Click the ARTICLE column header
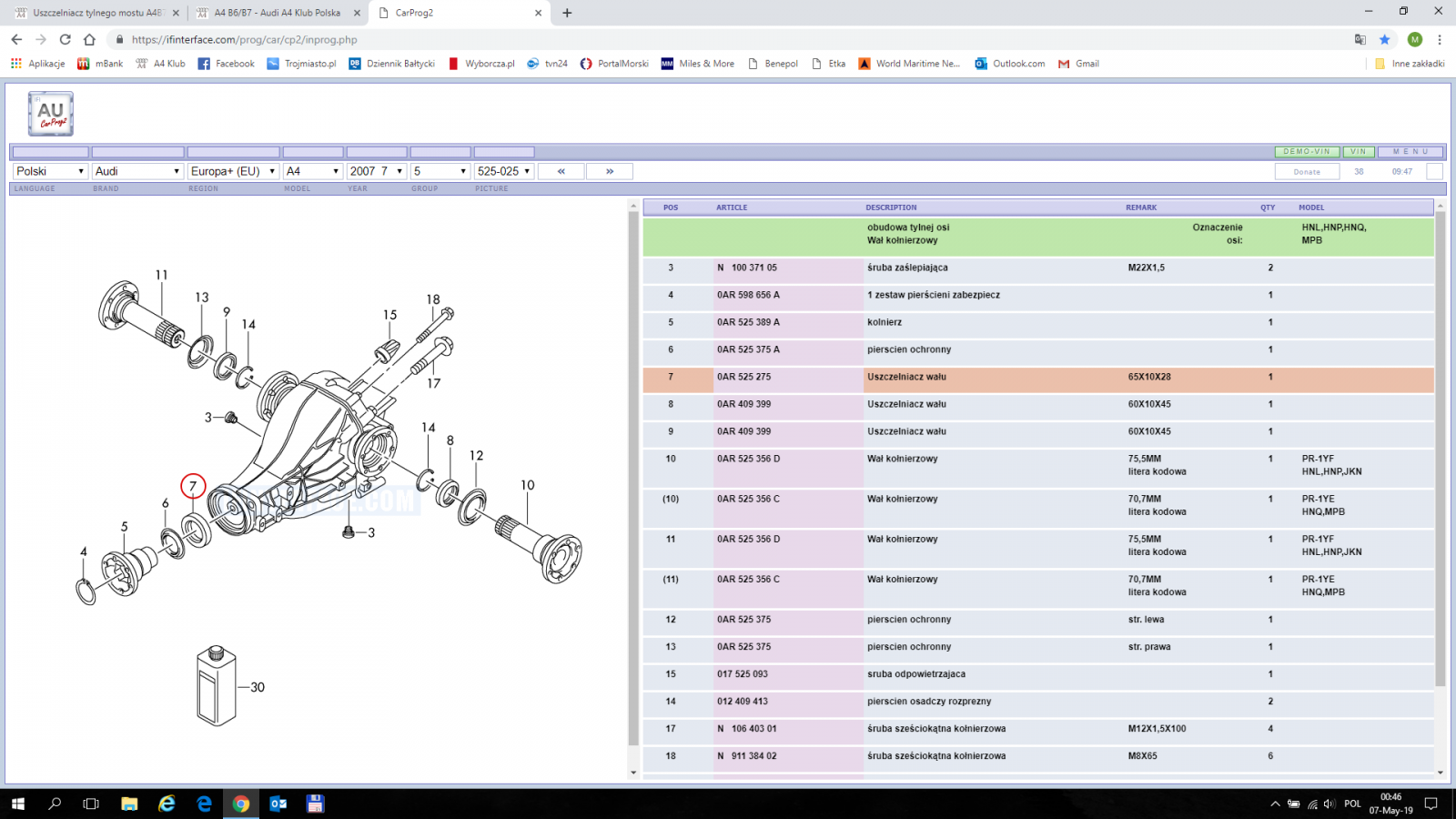This screenshot has width=1456, height=819. pyautogui.click(x=732, y=207)
